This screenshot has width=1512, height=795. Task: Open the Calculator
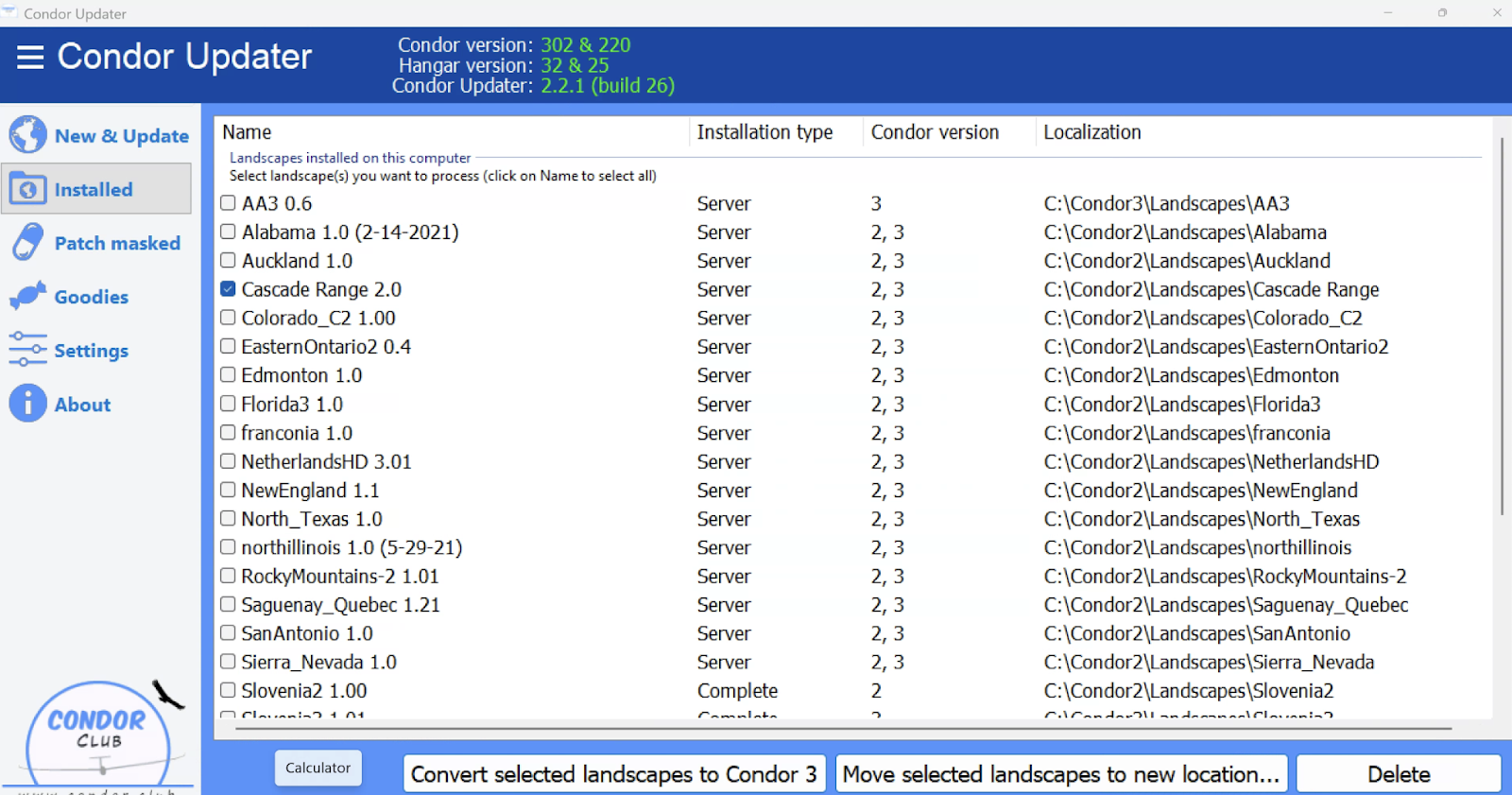point(318,768)
